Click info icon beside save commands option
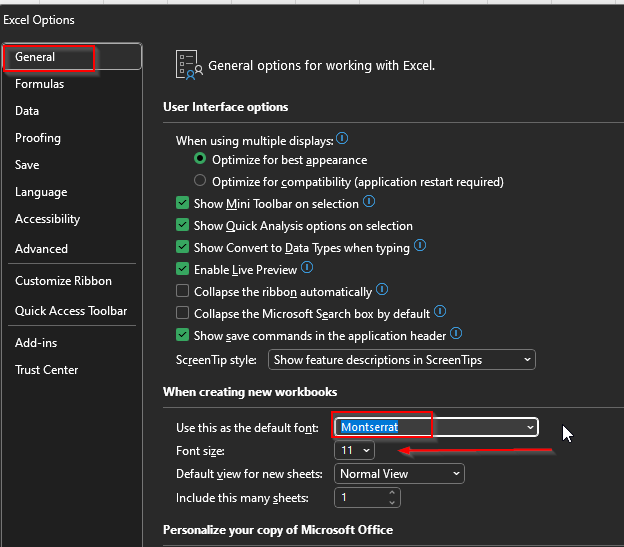The image size is (624, 547). (456, 335)
